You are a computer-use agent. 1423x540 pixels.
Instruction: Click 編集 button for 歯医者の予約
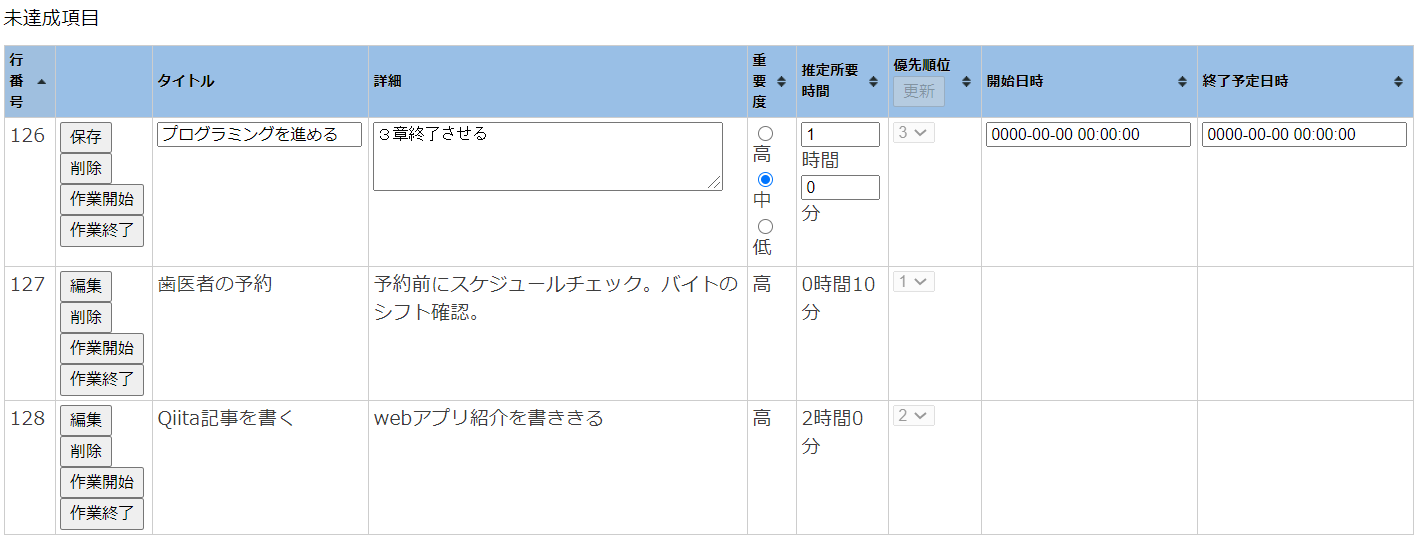coord(86,286)
